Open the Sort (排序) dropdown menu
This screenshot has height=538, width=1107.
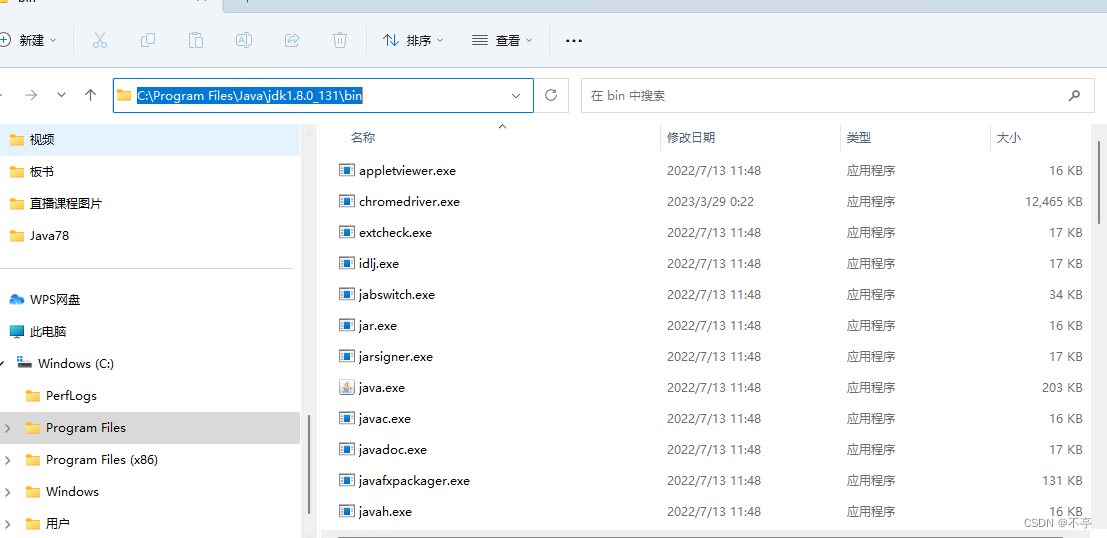pyautogui.click(x=412, y=40)
